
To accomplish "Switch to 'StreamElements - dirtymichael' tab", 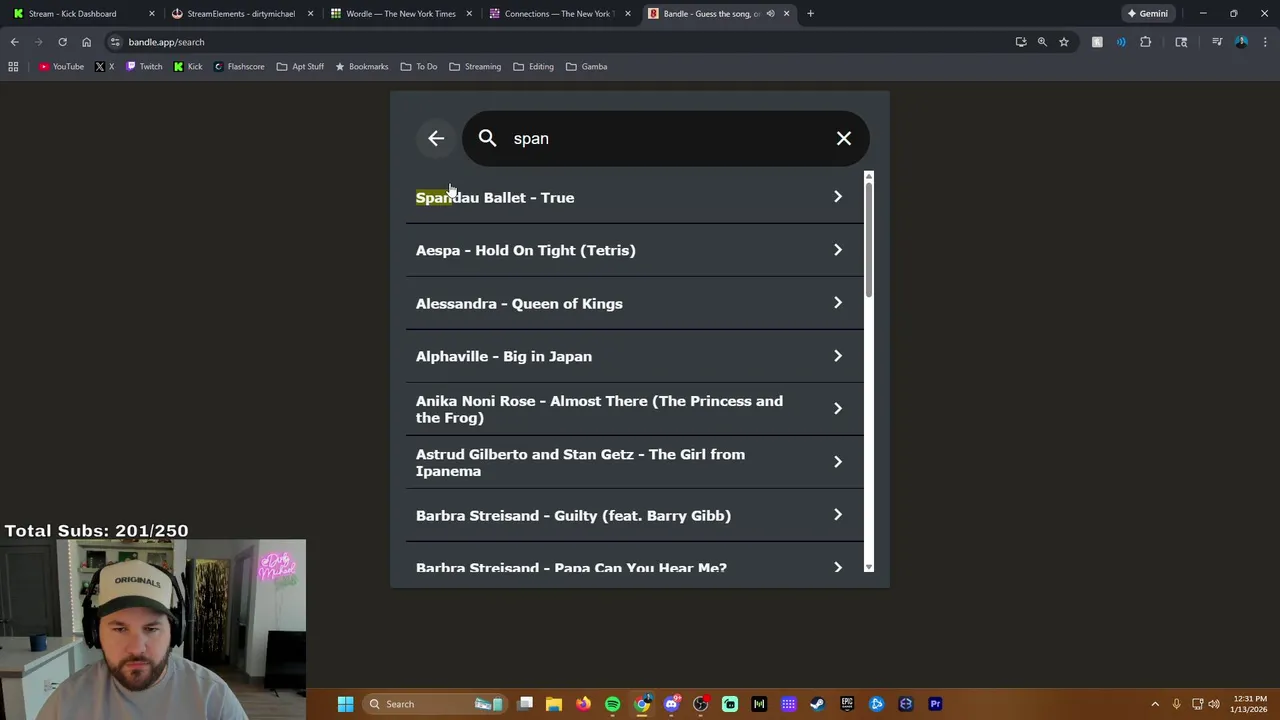I will (241, 13).
